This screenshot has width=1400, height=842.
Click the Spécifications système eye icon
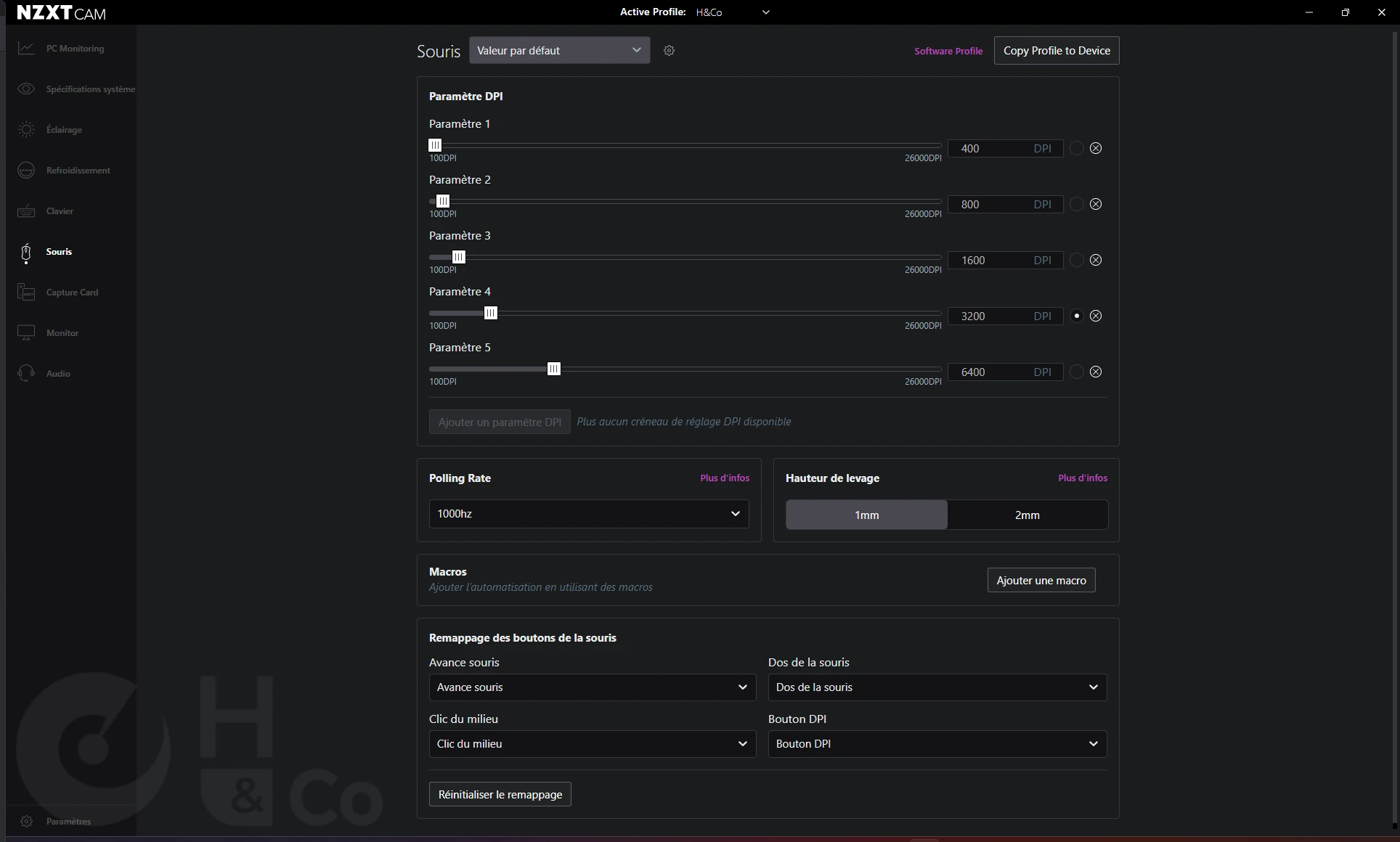[26, 89]
